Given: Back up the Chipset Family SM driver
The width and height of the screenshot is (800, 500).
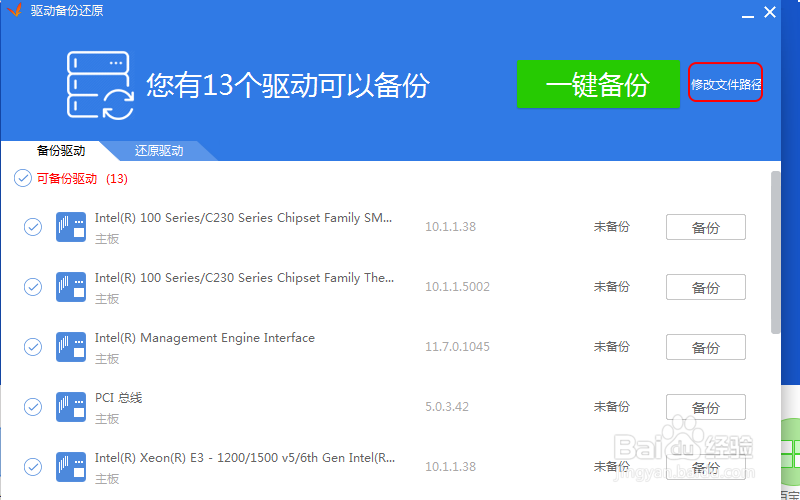Looking at the screenshot, I should pos(706,227).
